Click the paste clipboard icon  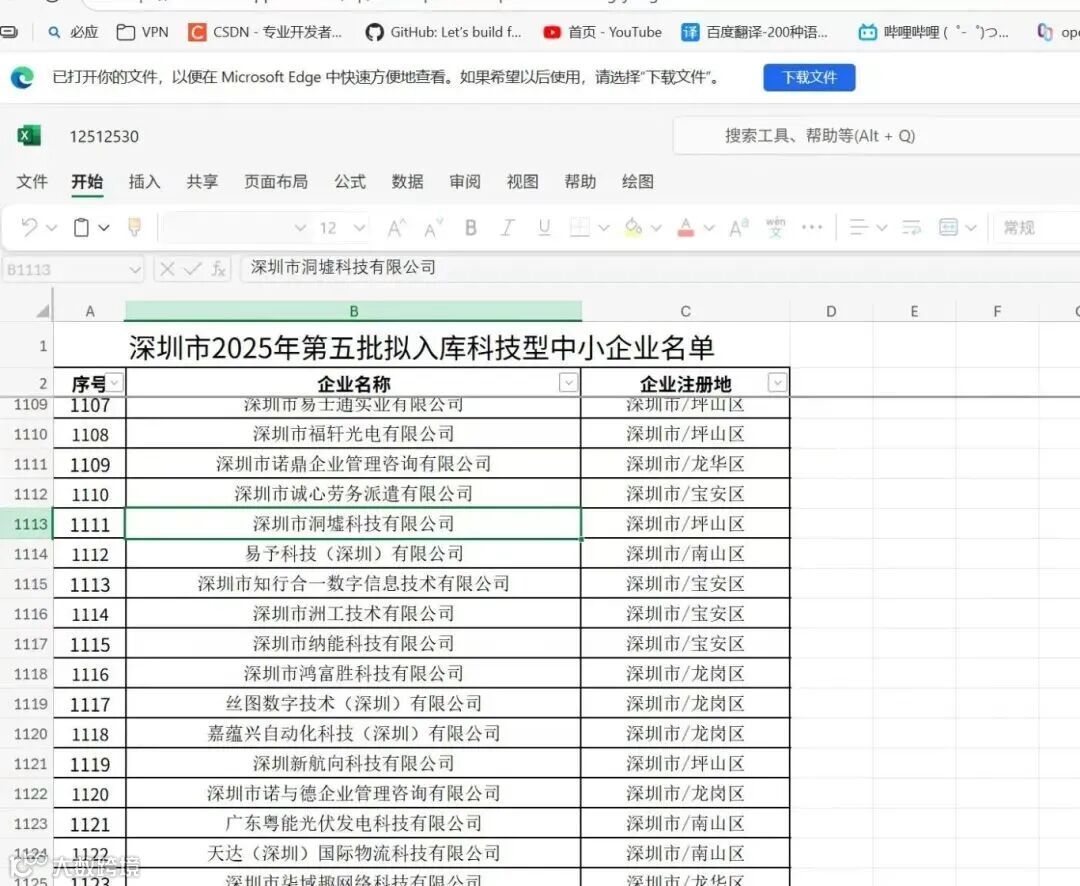point(81,227)
